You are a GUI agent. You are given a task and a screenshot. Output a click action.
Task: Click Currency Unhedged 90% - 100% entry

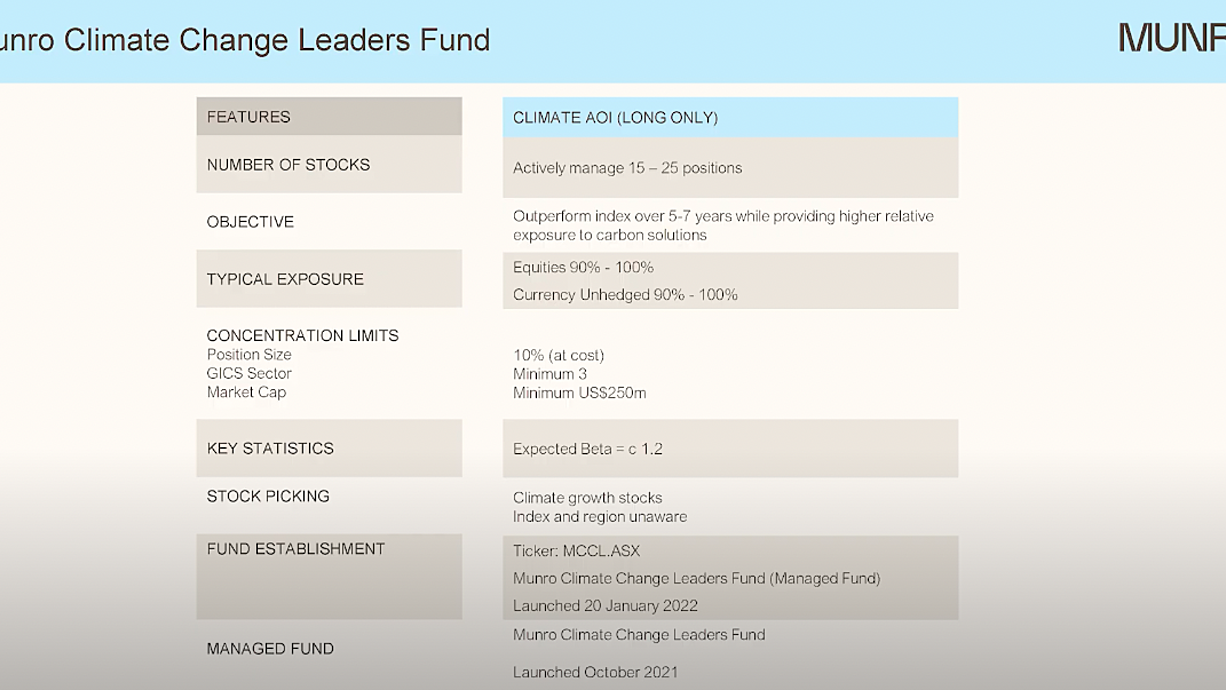(x=625, y=295)
